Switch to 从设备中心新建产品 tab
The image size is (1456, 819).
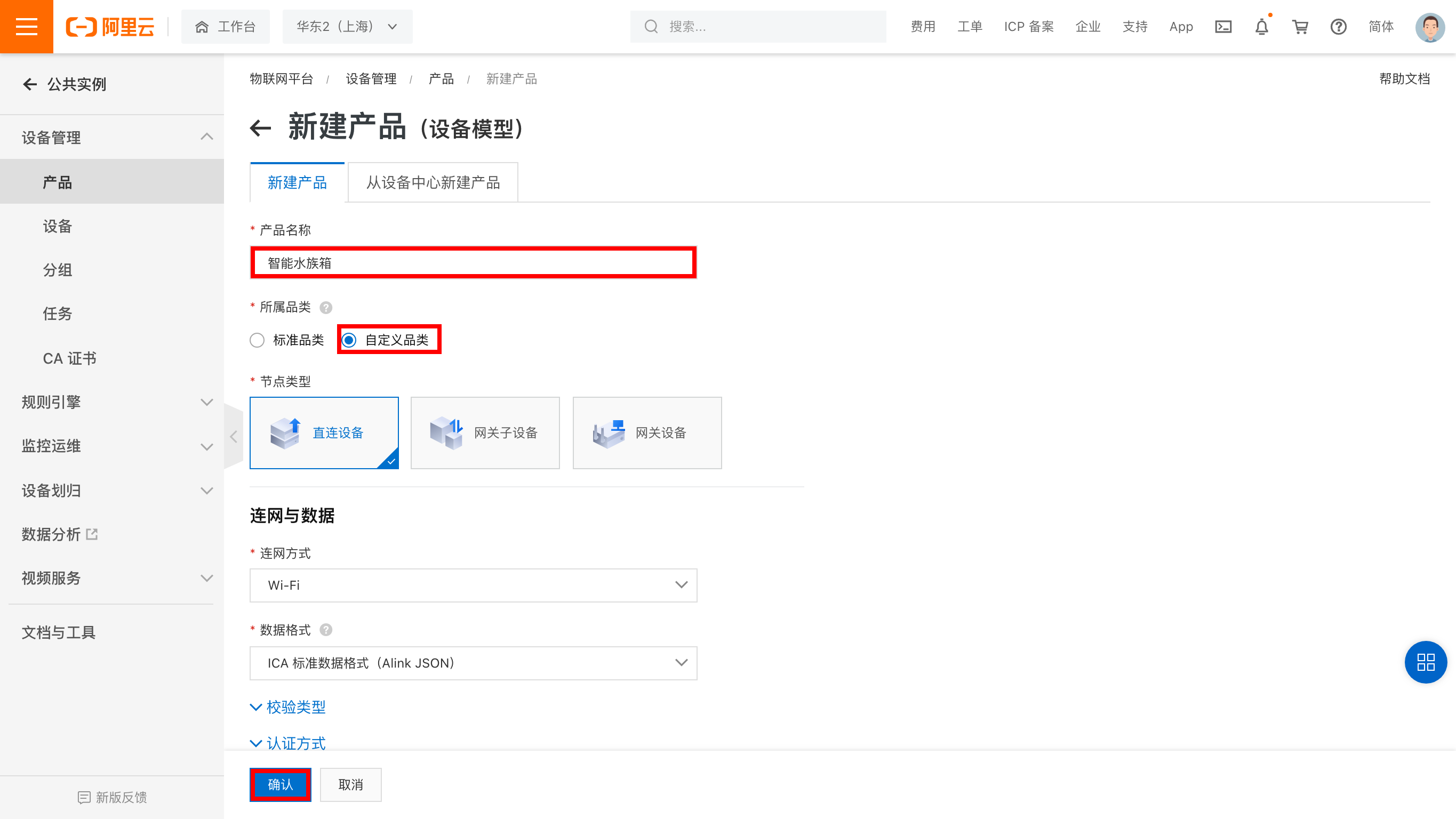click(x=433, y=182)
